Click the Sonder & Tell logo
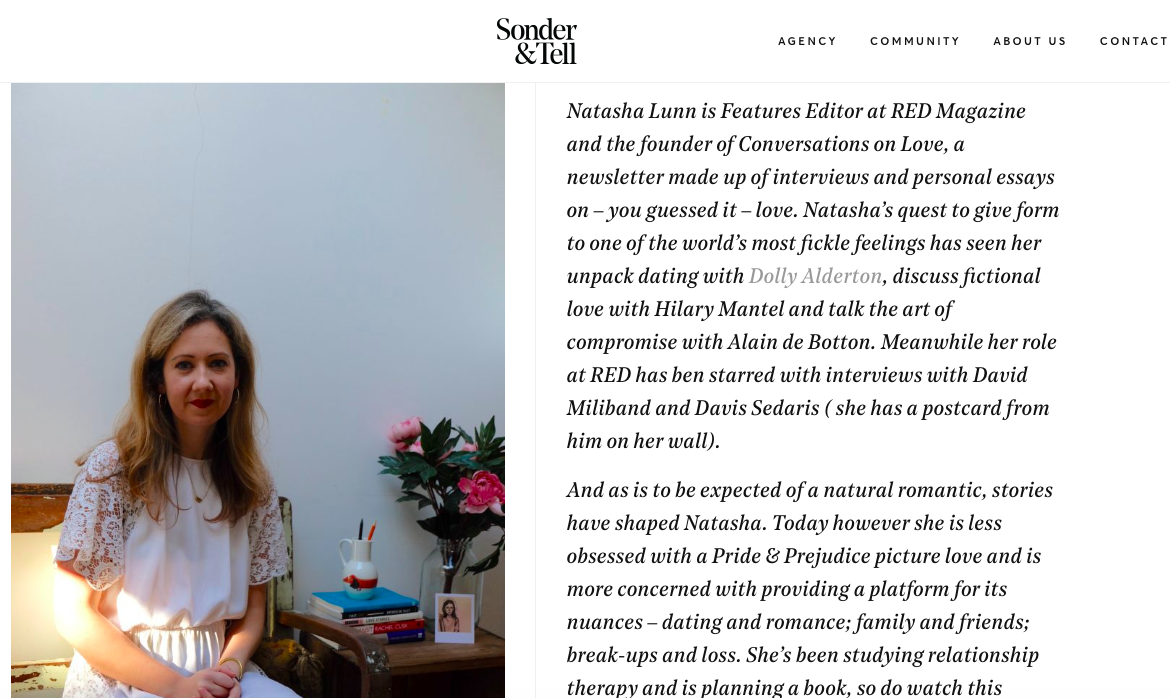The height and width of the screenshot is (698, 1170). (536, 41)
